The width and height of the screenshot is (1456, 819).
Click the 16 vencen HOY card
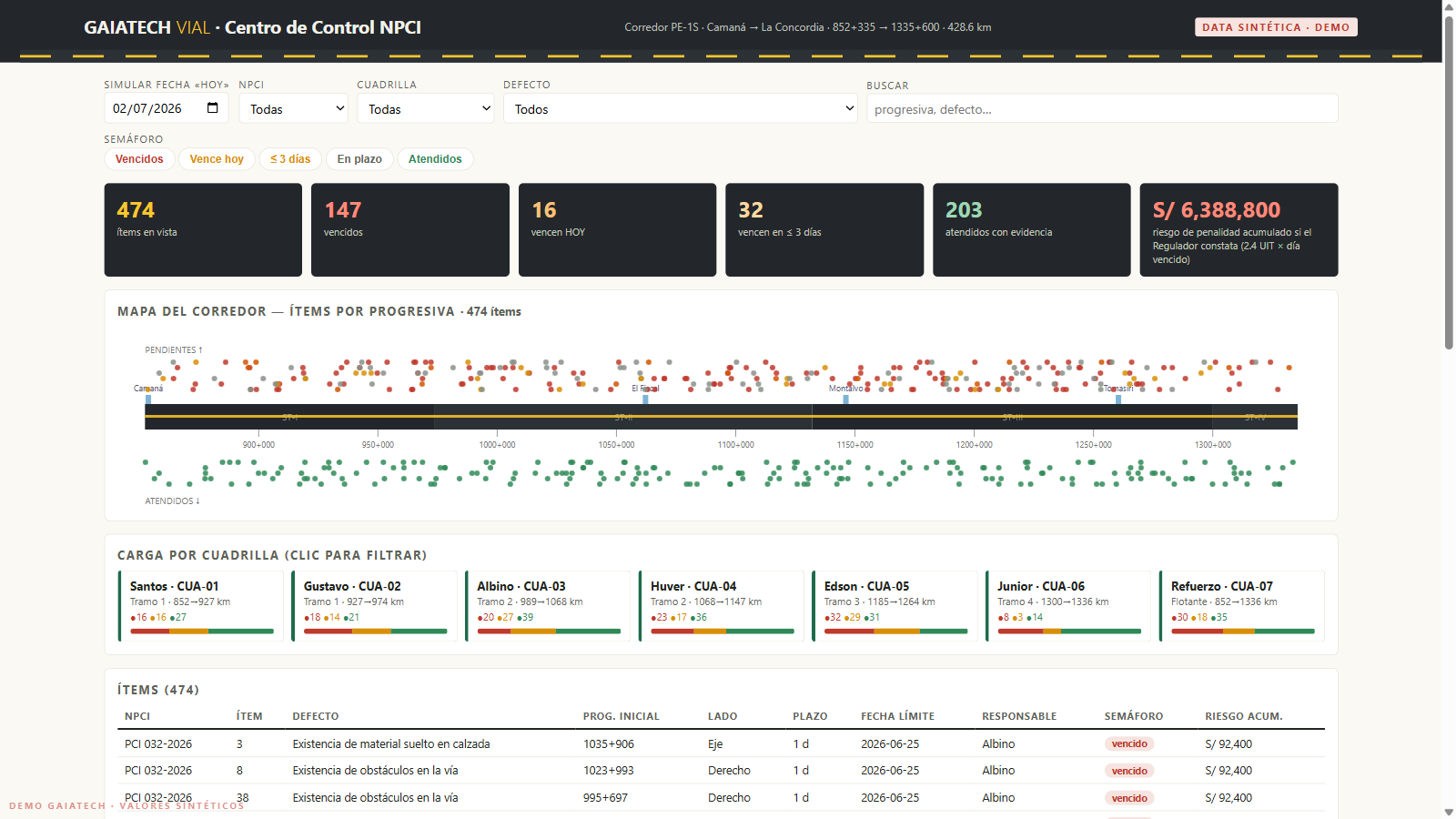617,229
